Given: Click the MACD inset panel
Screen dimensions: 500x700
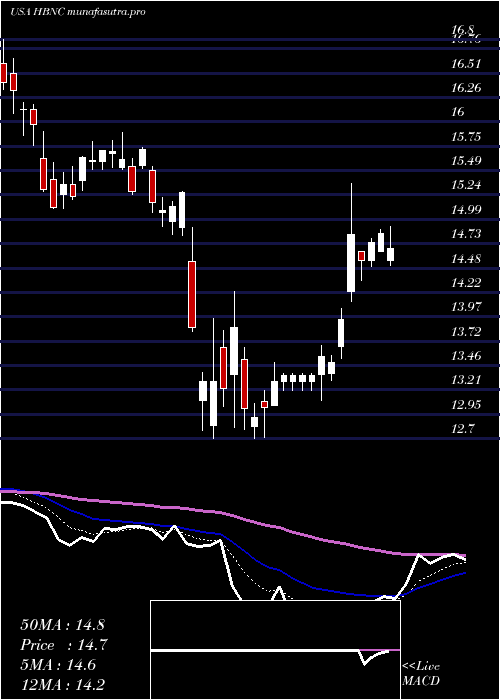Looking at the screenshot, I should coord(275,650).
